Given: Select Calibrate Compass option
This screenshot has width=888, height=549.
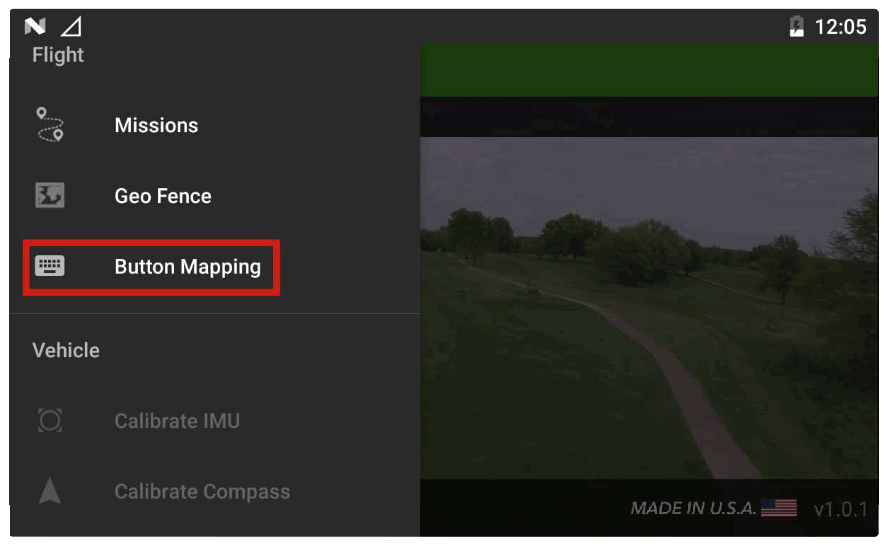Looking at the screenshot, I should [215, 492].
